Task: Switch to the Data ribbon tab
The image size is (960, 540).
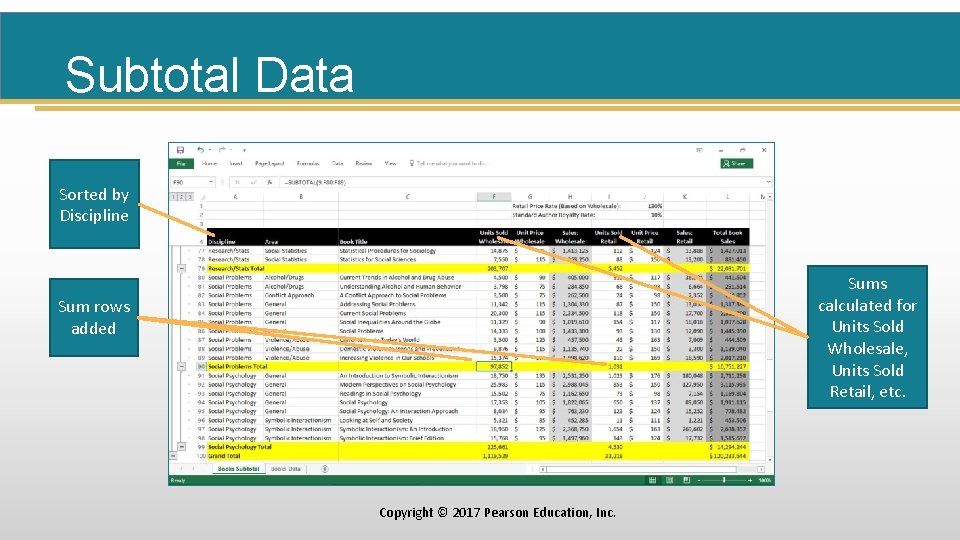Action: tap(337, 163)
